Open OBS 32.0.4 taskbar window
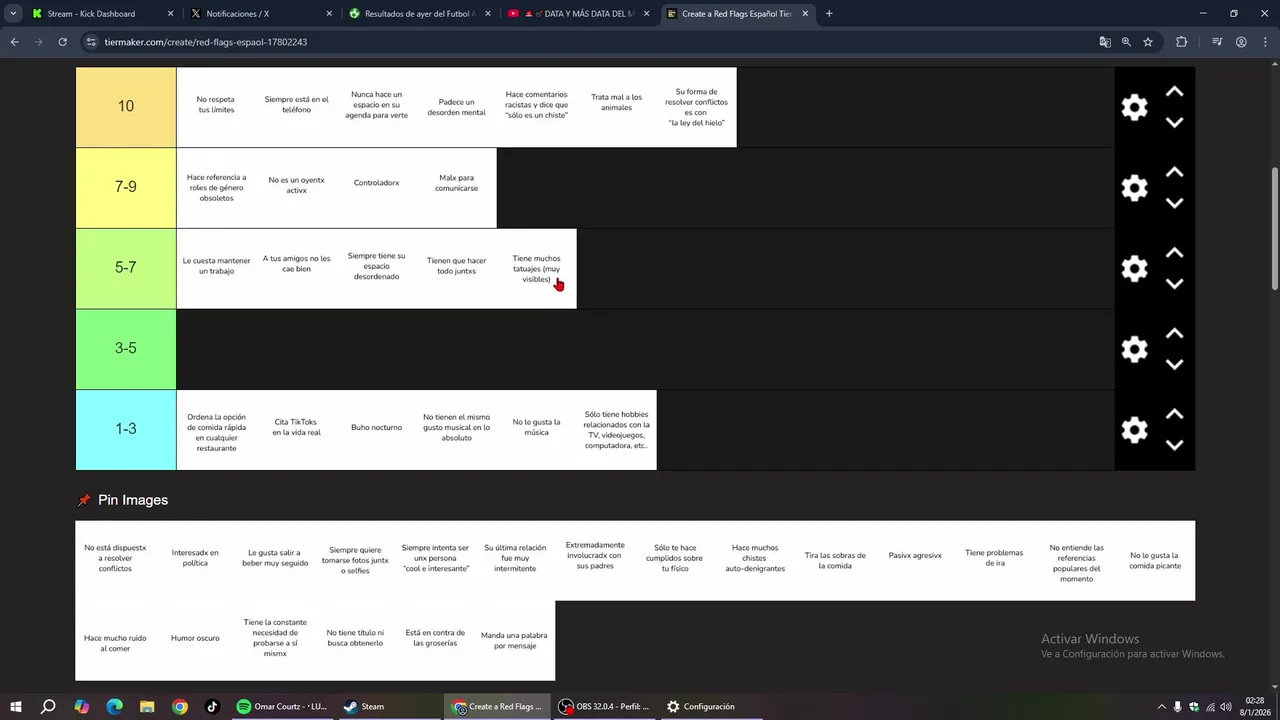The height and width of the screenshot is (720, 1280). [604, 707]
